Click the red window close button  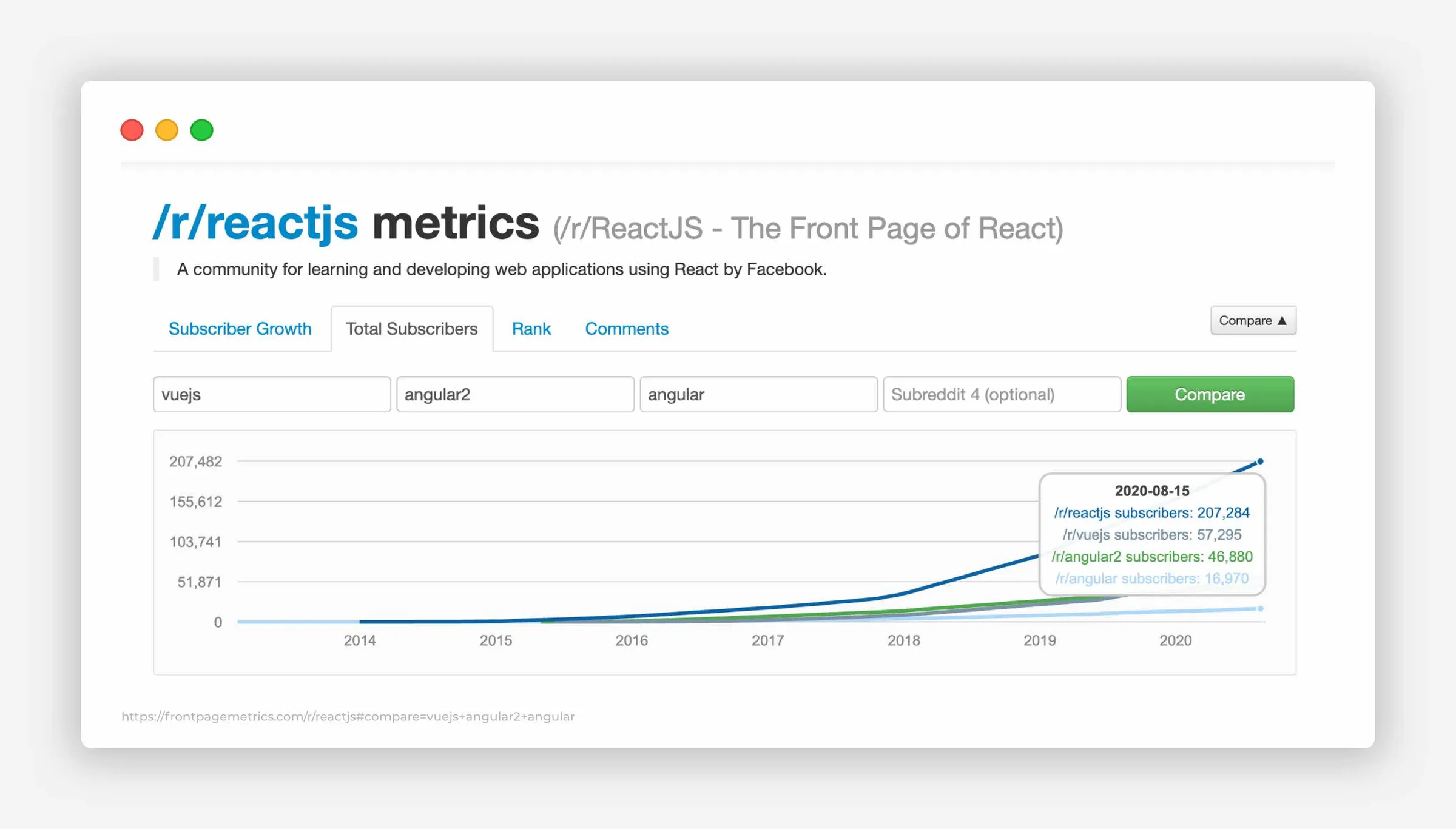pyautogui.click(x=132, y=130)
